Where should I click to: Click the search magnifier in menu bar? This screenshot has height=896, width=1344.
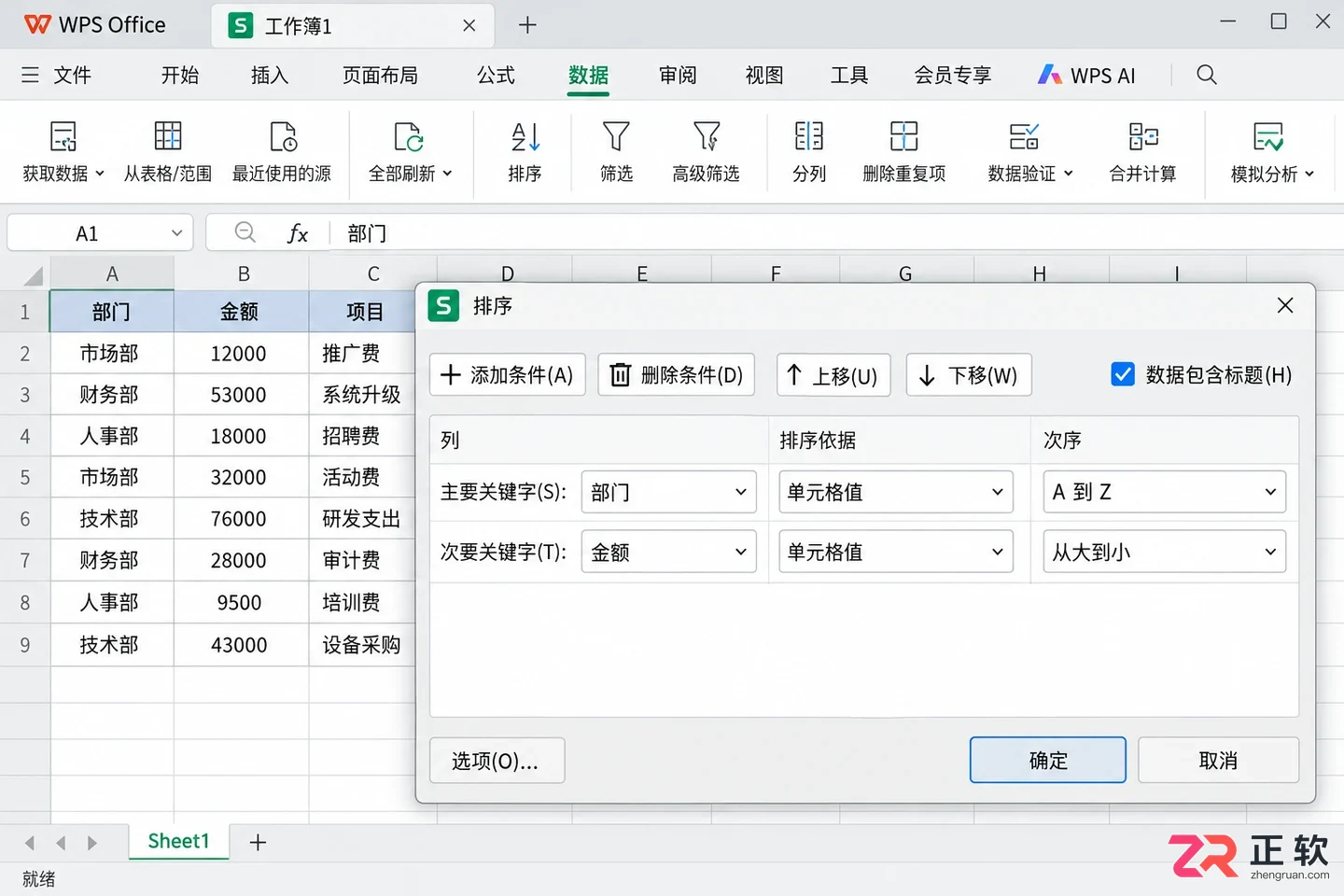(x=1207, y=75)
